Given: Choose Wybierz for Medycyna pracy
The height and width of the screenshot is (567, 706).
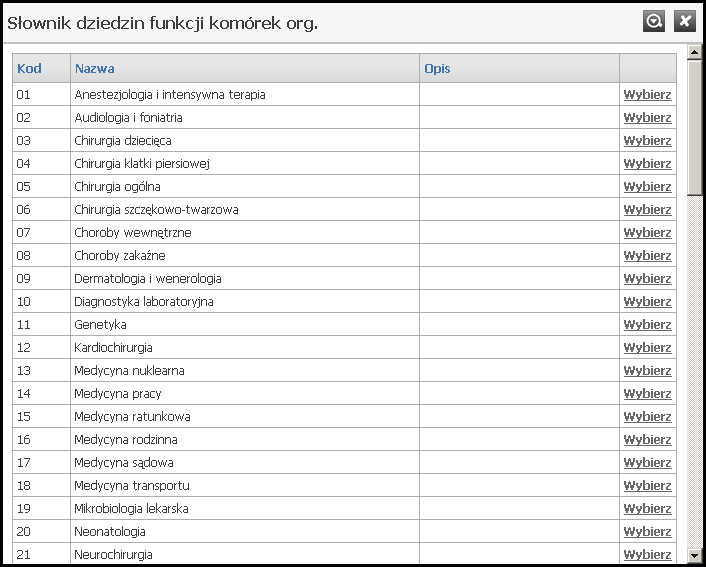Looking at the screenshot, I should point(647,394).
